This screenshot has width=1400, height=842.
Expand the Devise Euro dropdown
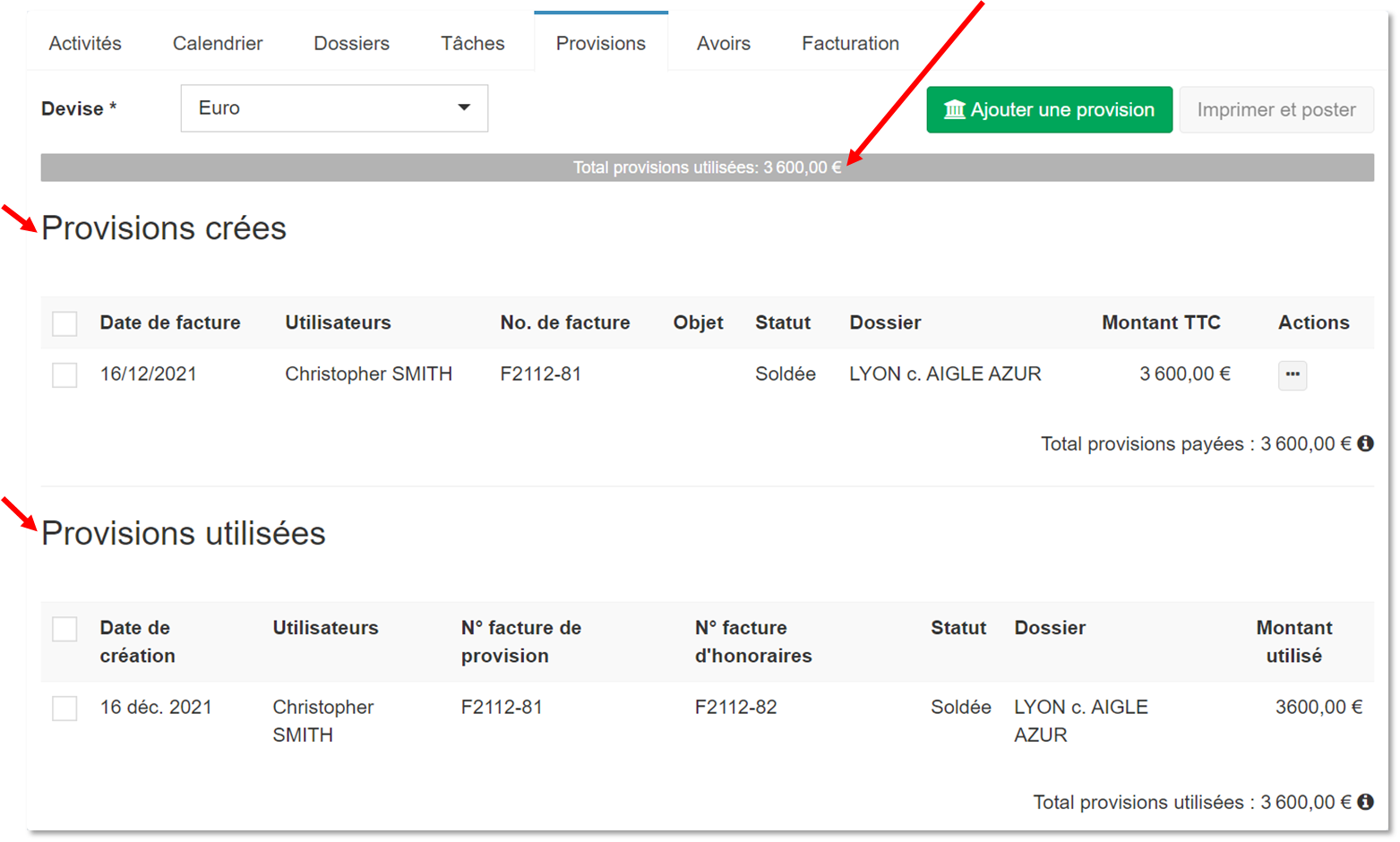[x=334, y=108]
